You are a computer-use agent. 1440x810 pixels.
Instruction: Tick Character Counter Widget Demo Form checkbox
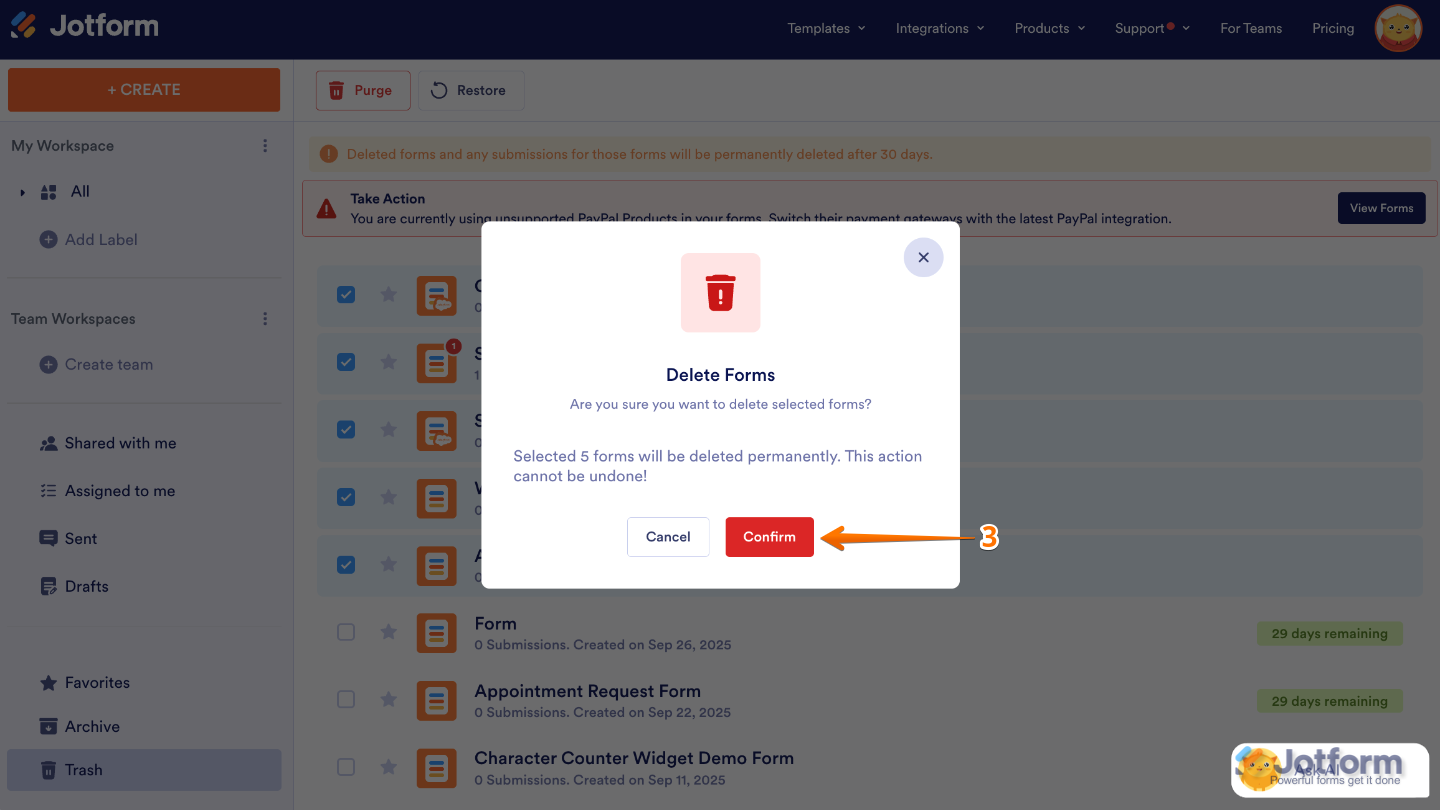point(346,768)
